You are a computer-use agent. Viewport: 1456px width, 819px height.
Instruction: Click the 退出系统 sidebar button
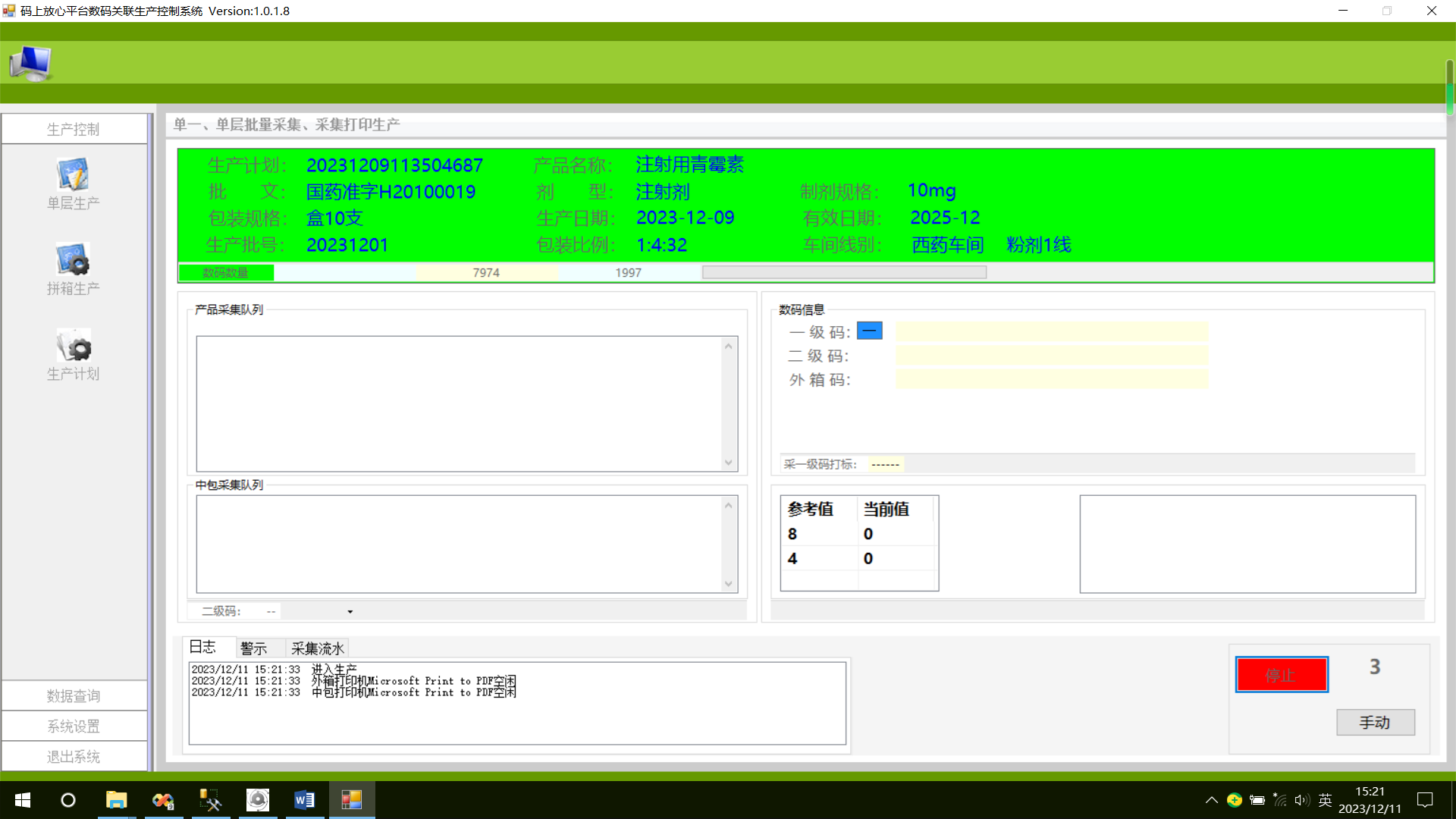tap(74, 757)
